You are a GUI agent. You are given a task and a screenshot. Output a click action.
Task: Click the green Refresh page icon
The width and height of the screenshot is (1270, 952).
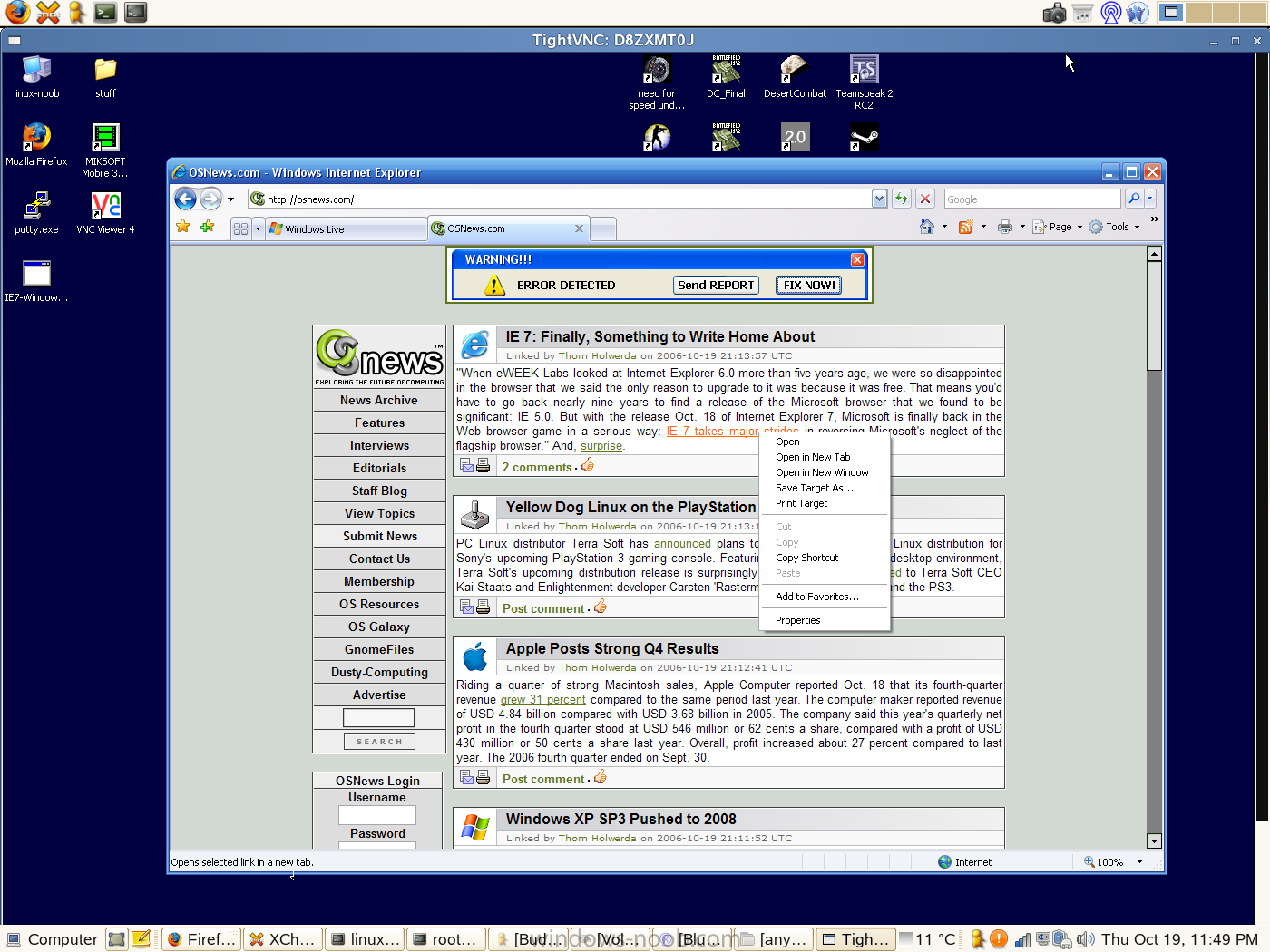902,199
